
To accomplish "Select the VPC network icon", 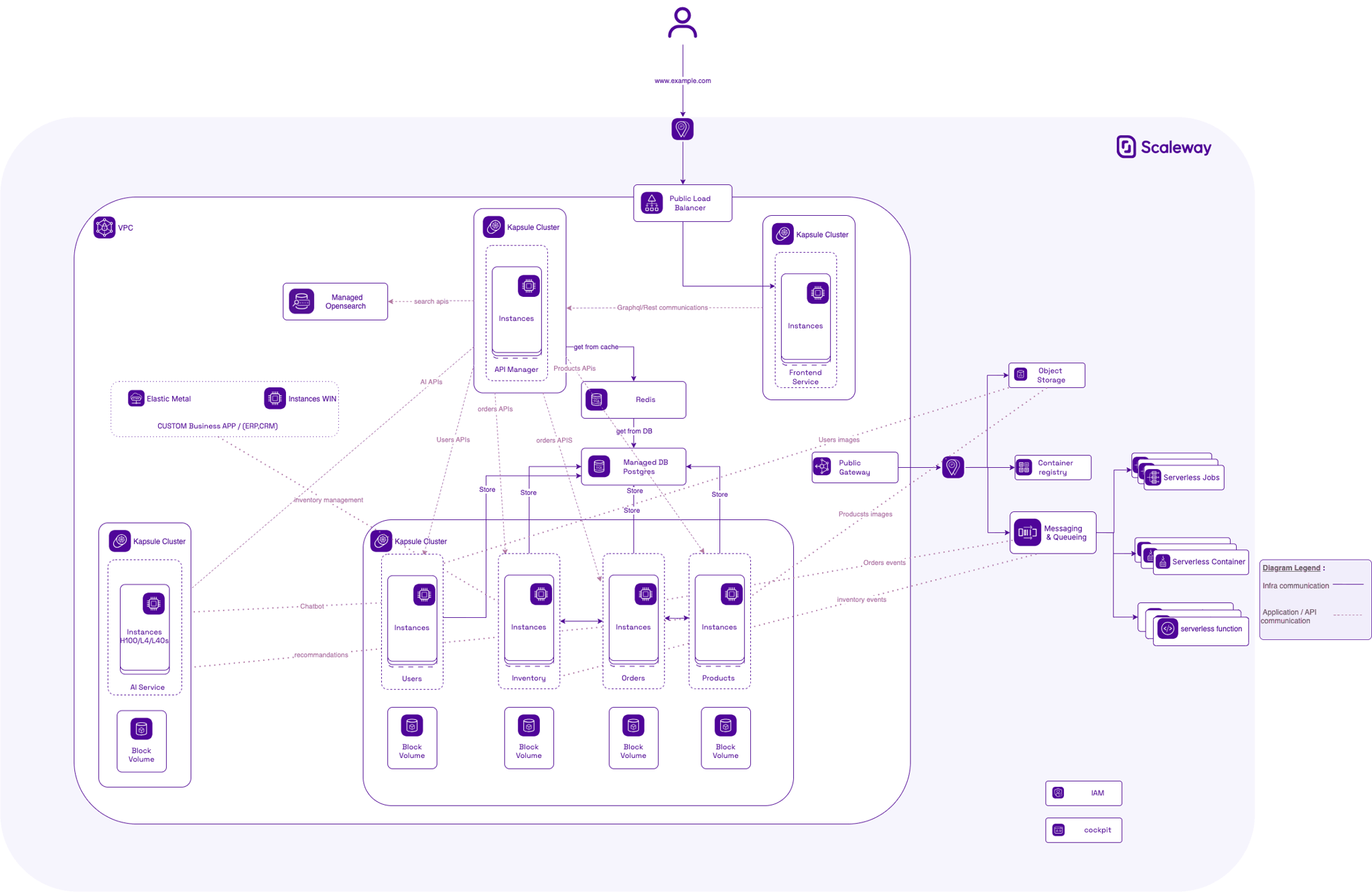I will coord(105,228).
